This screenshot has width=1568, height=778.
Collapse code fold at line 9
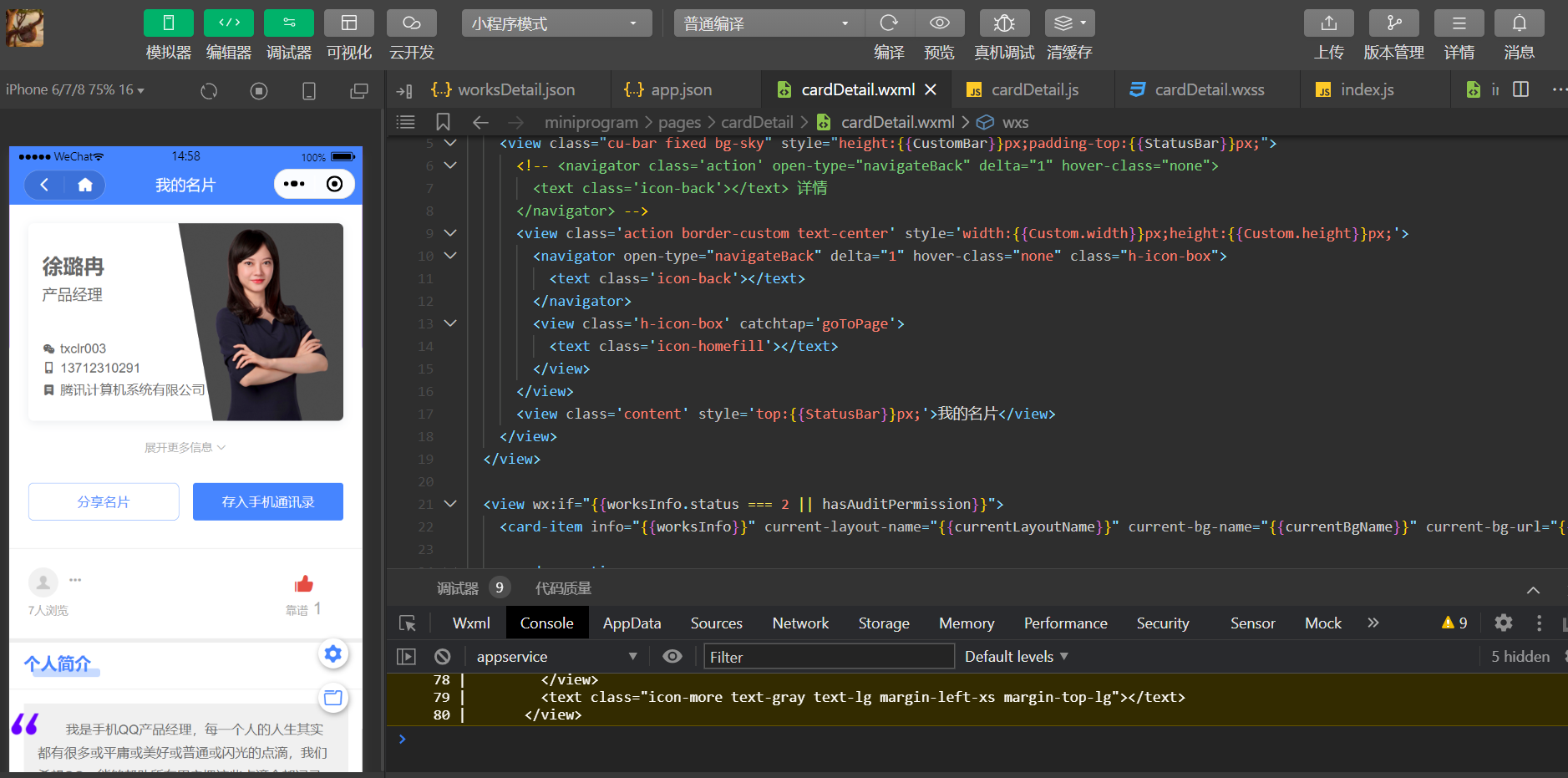449,233
